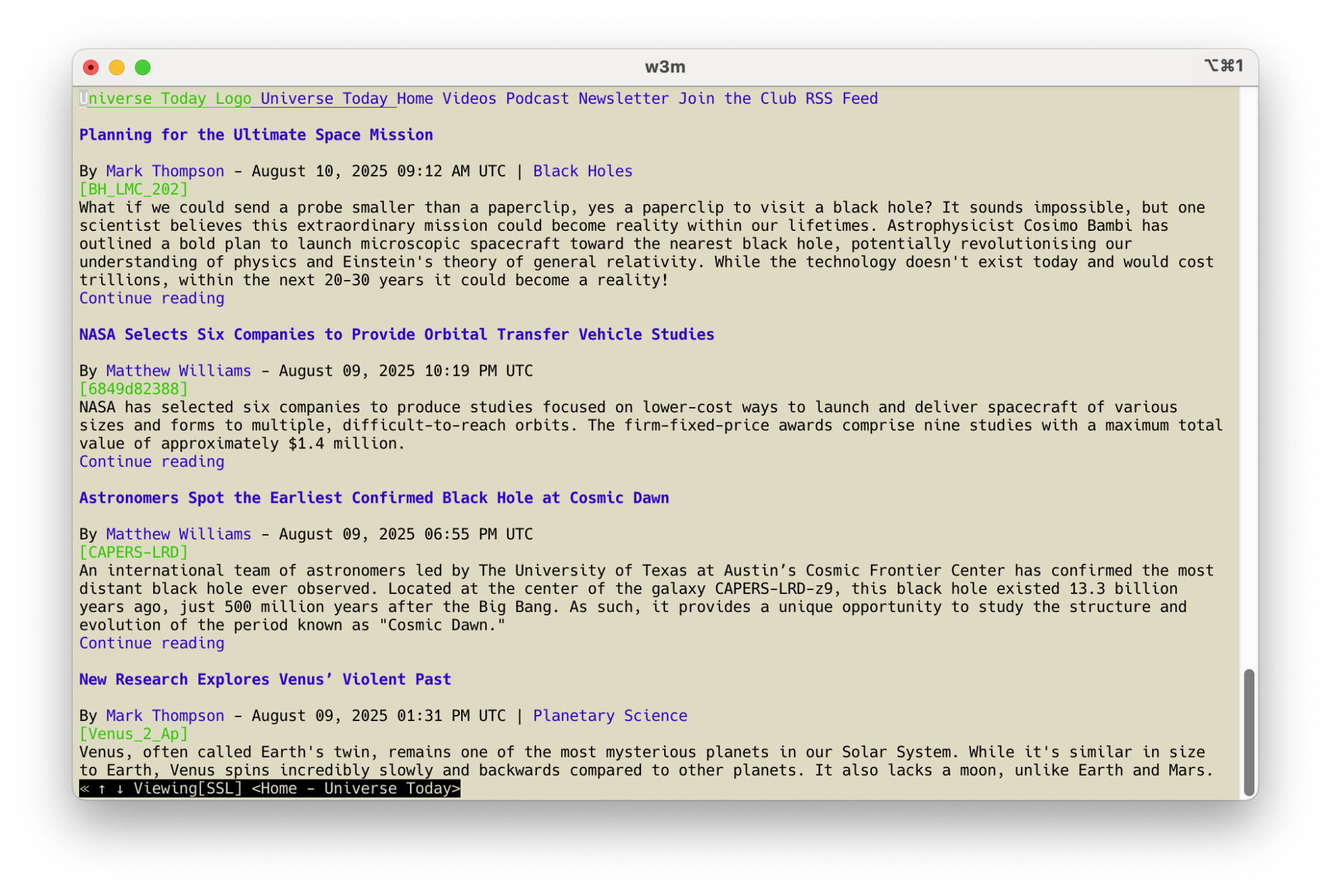The height and width of the screenshot is (896, 1331).
Task: Open NASA Selects Six Companies article
Action: [397, 335]
